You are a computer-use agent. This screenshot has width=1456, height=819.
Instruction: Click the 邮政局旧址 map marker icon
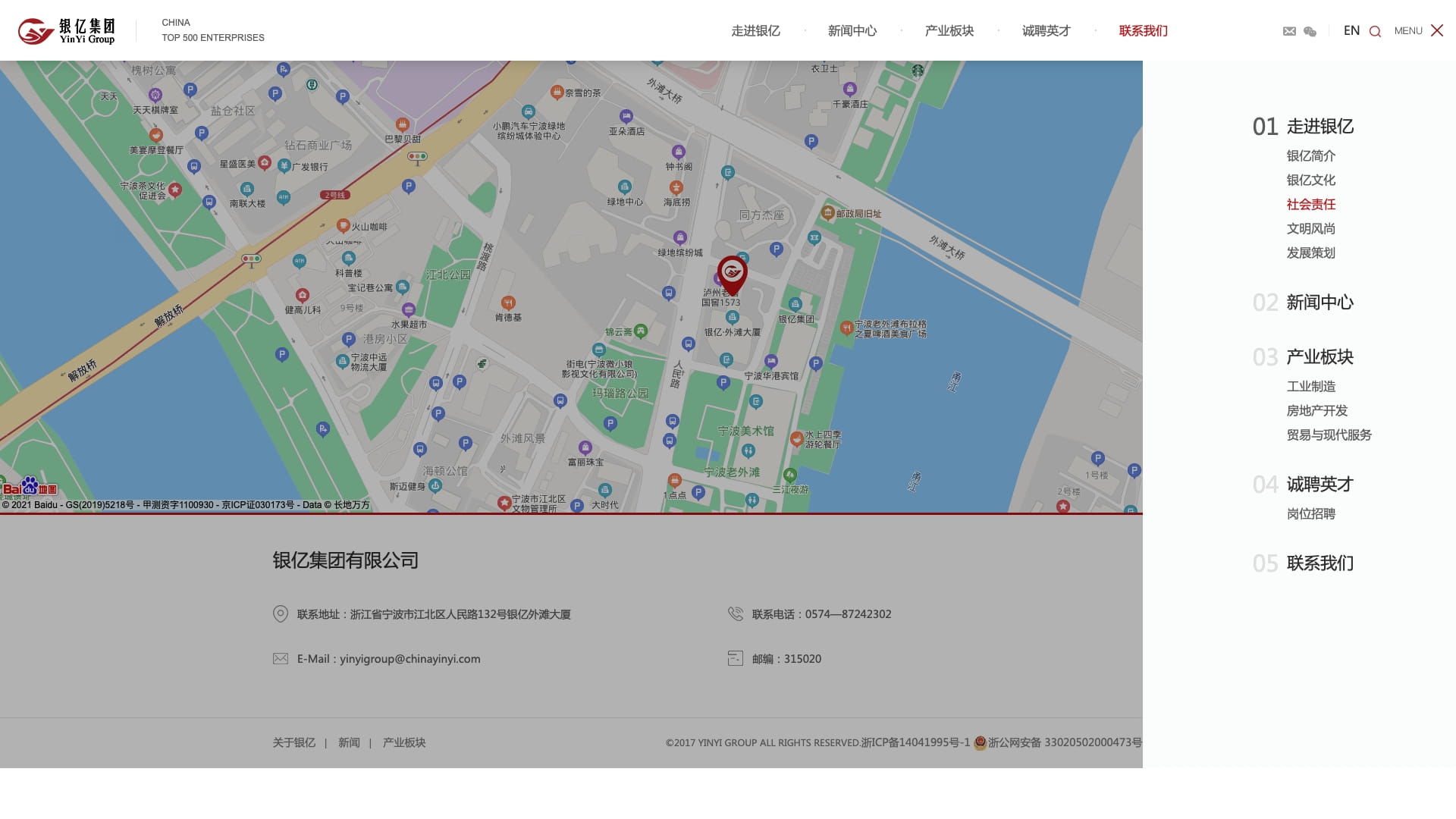[828, 213]
